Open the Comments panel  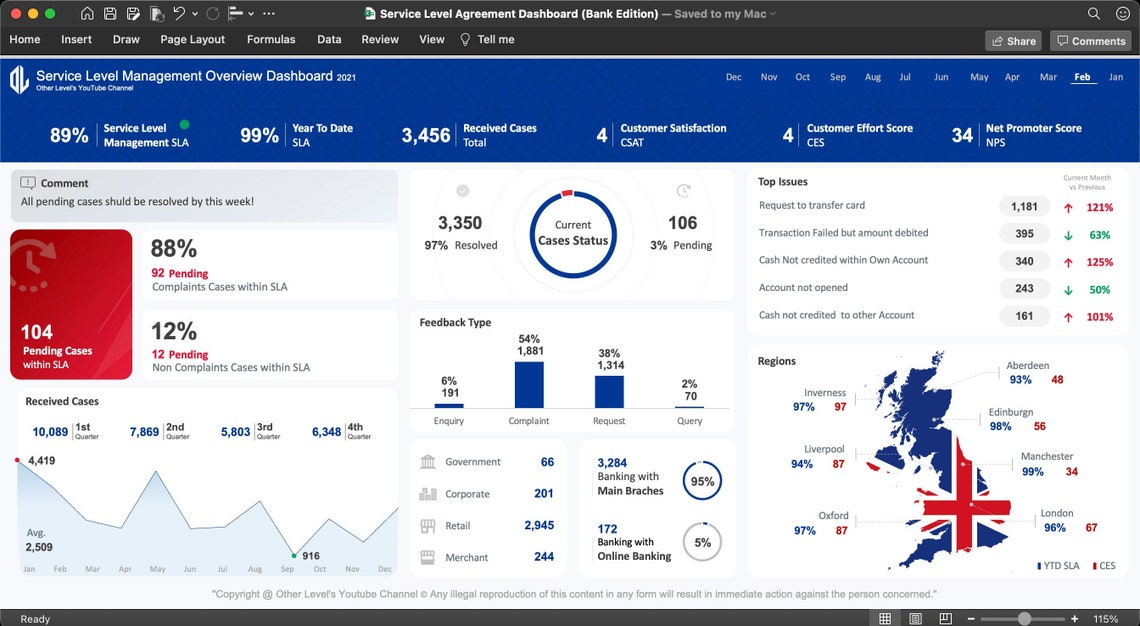[x=1091, y=41]
